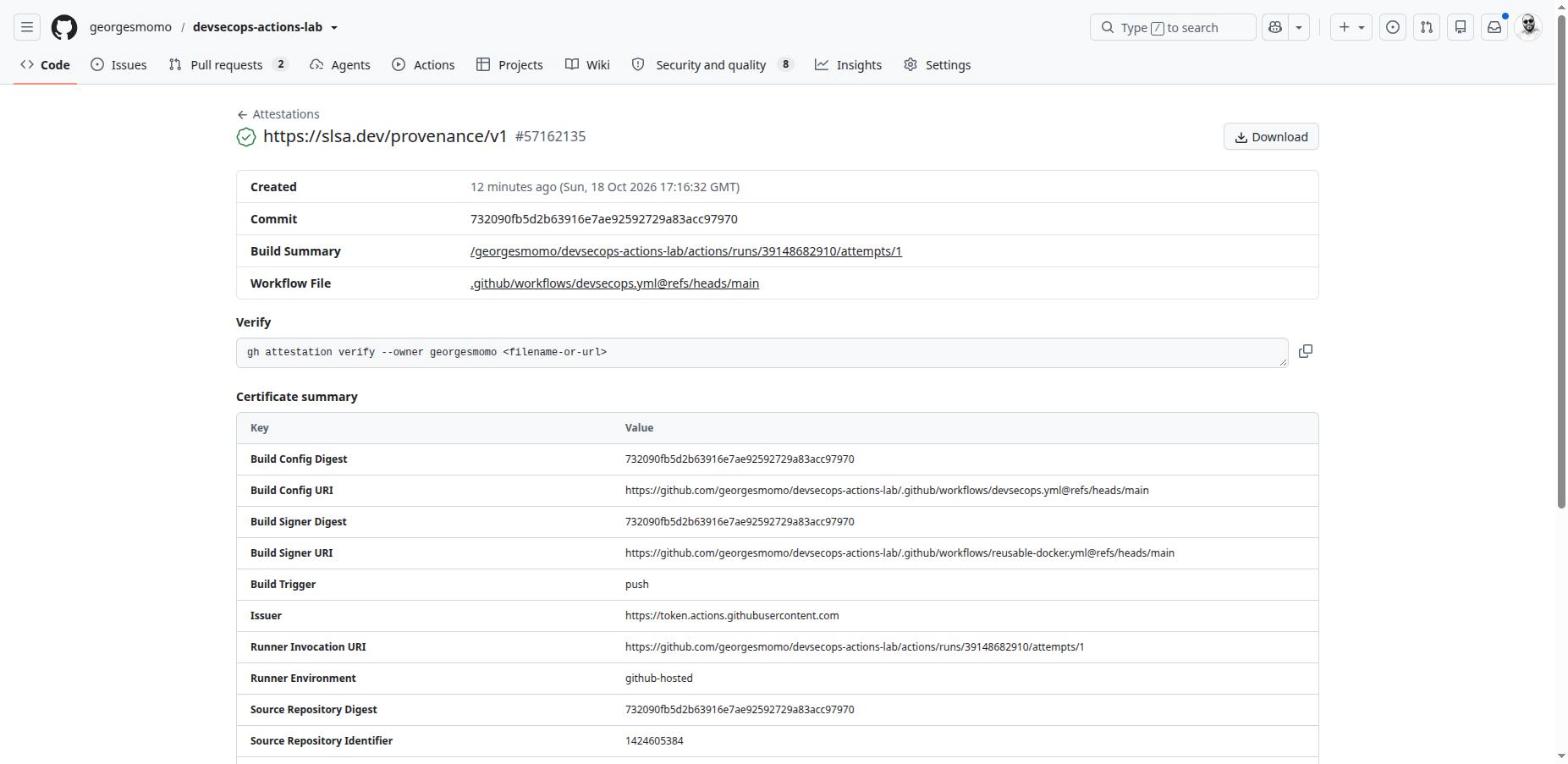
Task: Select the Created timestamp text
Action: click(x=605, y=187)
